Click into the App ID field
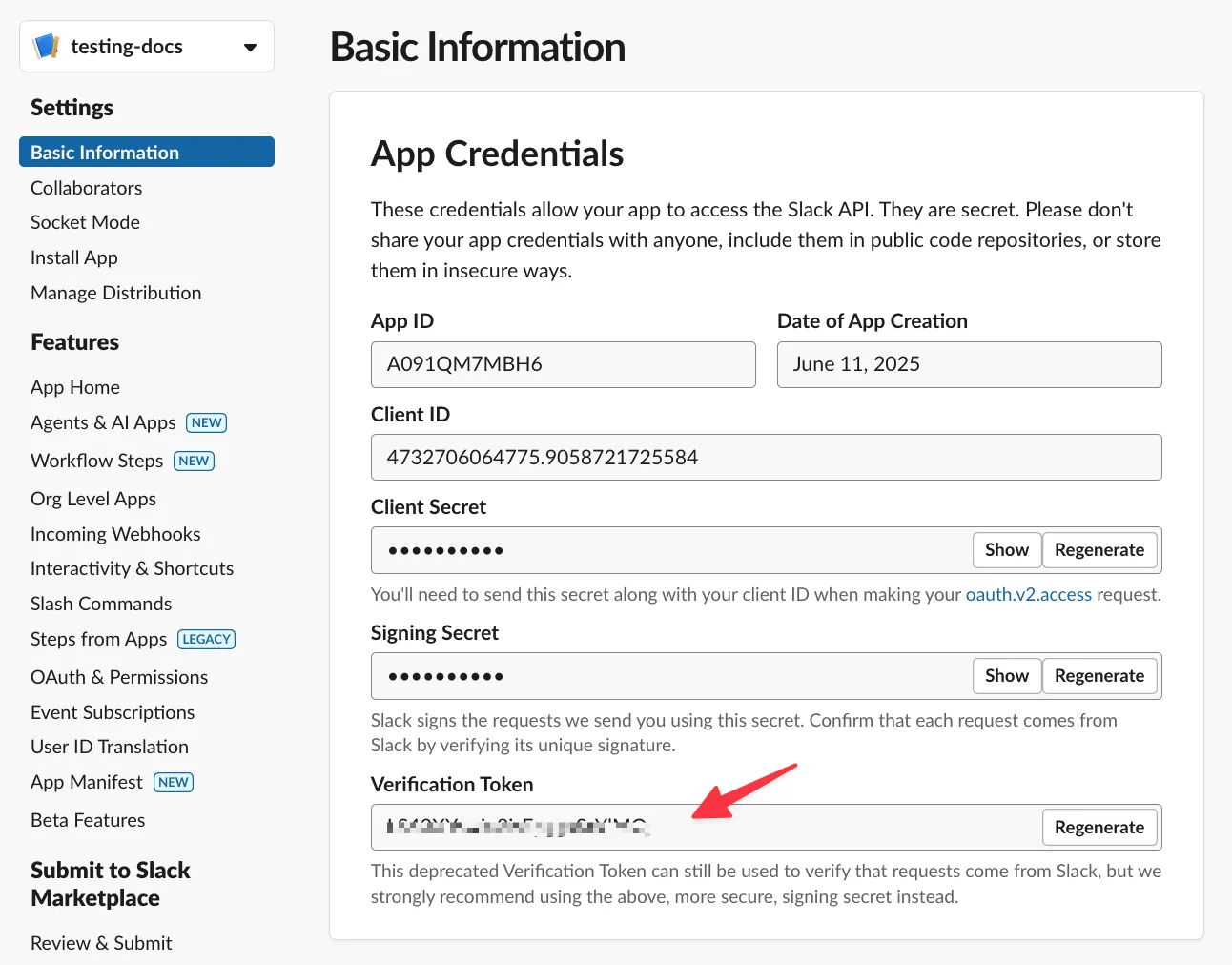This screenshot has height=965, width=1232. (563, 364)
